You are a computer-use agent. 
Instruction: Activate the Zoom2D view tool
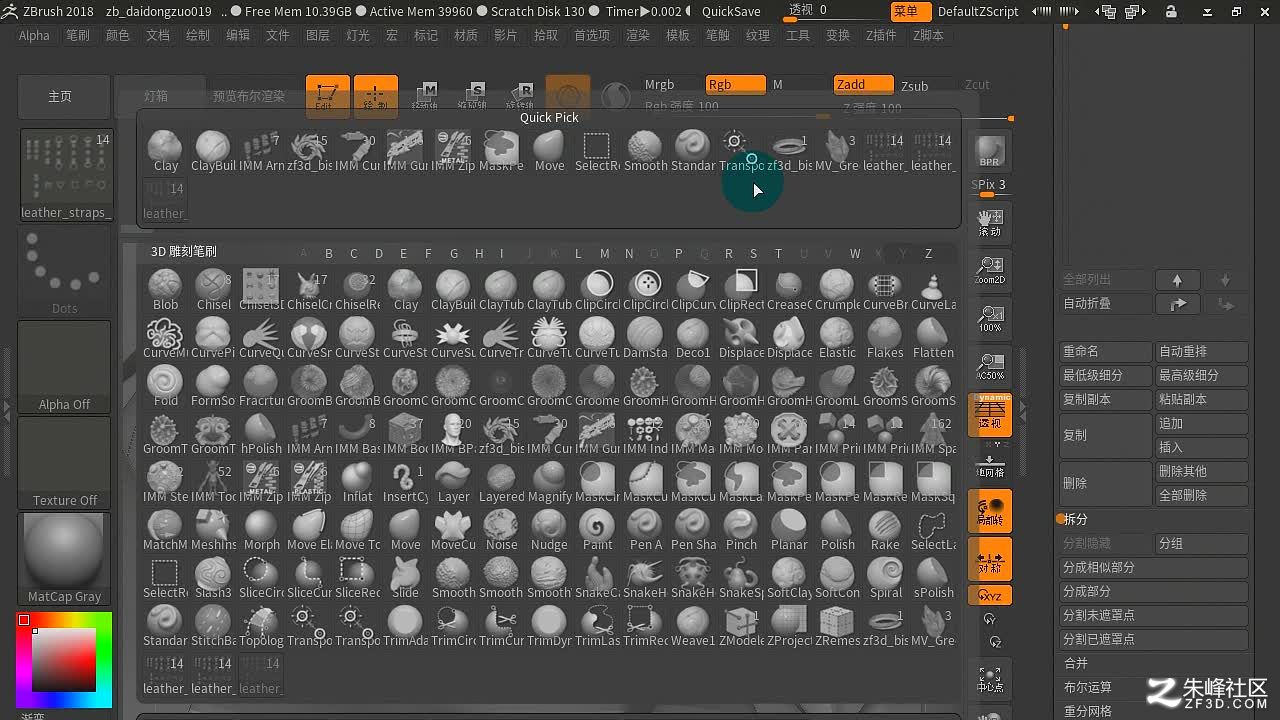(990, 270)
